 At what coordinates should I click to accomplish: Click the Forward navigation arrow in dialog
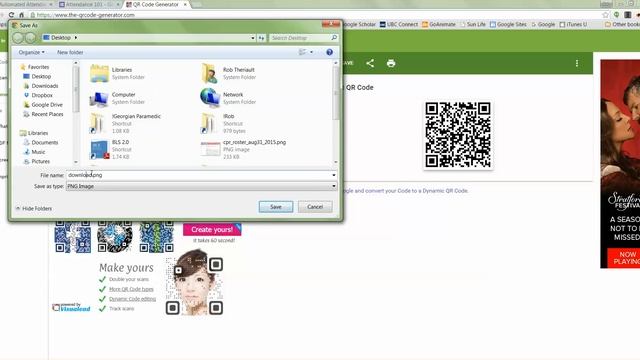pyautogui.click(x=31, y=38)
